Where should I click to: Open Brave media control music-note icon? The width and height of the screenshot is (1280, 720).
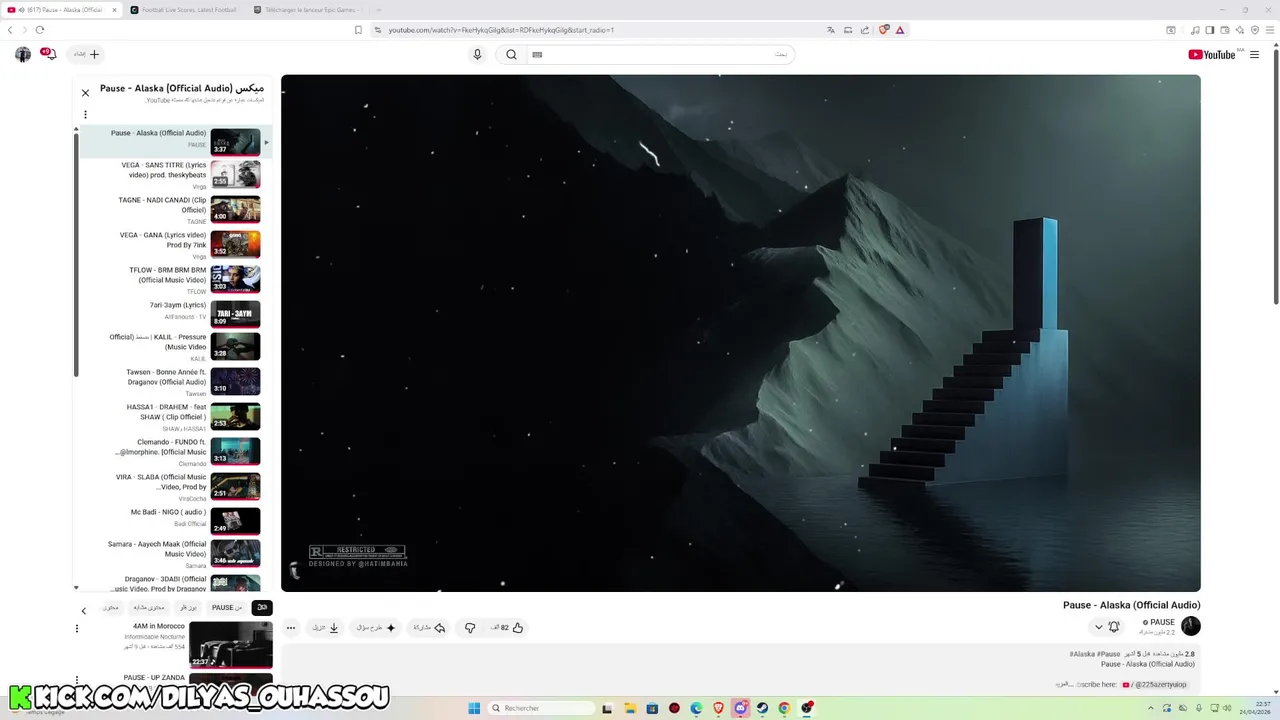tap(1196, 30)
